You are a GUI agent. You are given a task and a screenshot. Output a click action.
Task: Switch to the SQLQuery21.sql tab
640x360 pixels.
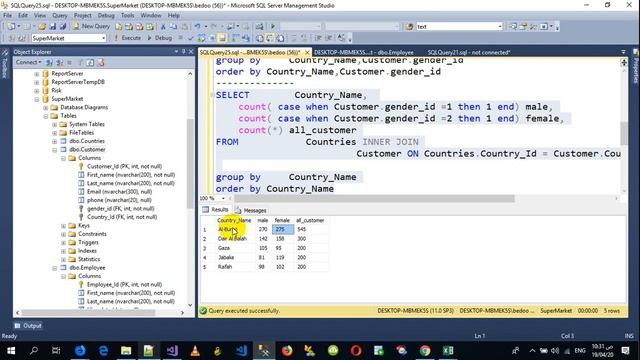click(469, 52)
